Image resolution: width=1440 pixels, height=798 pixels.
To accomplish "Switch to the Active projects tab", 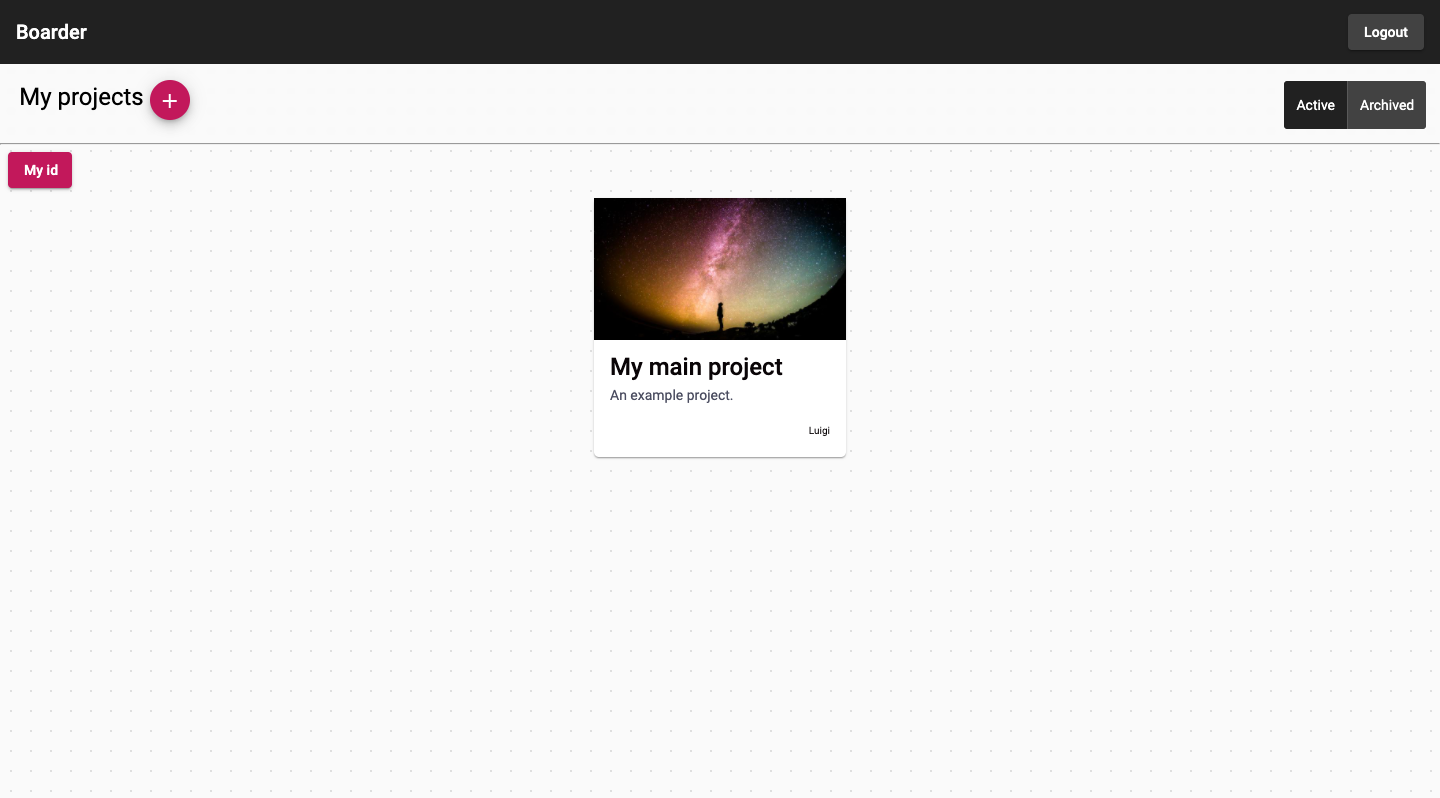I will pyautogui.click(x=1315, y=105).
